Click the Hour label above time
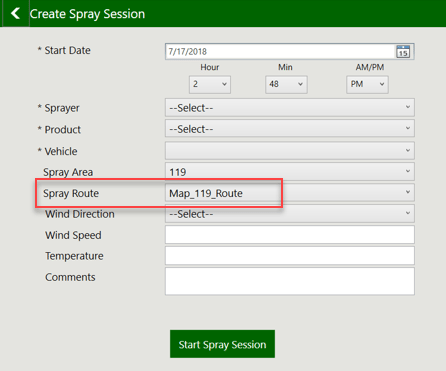The height and width of the screenshot is (371, 446). [x=210, y=67]
